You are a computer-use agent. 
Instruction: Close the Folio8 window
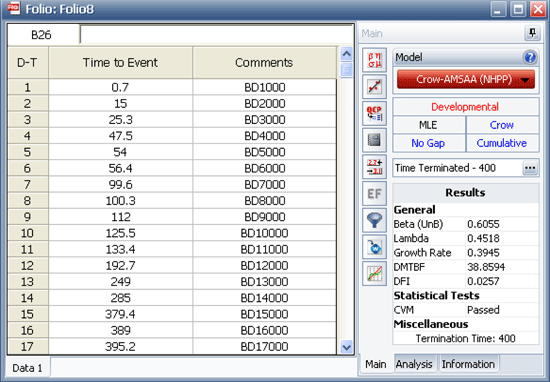tap(538, 9)
